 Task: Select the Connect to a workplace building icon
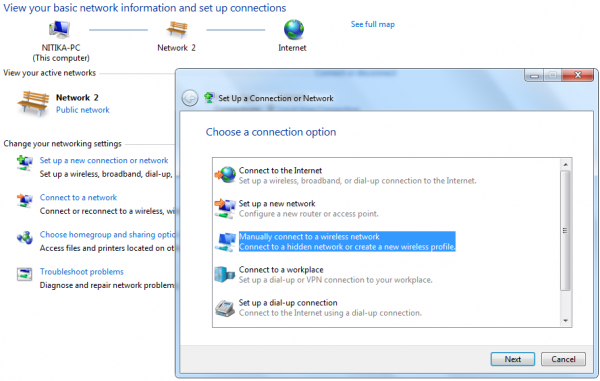(225, 274)
